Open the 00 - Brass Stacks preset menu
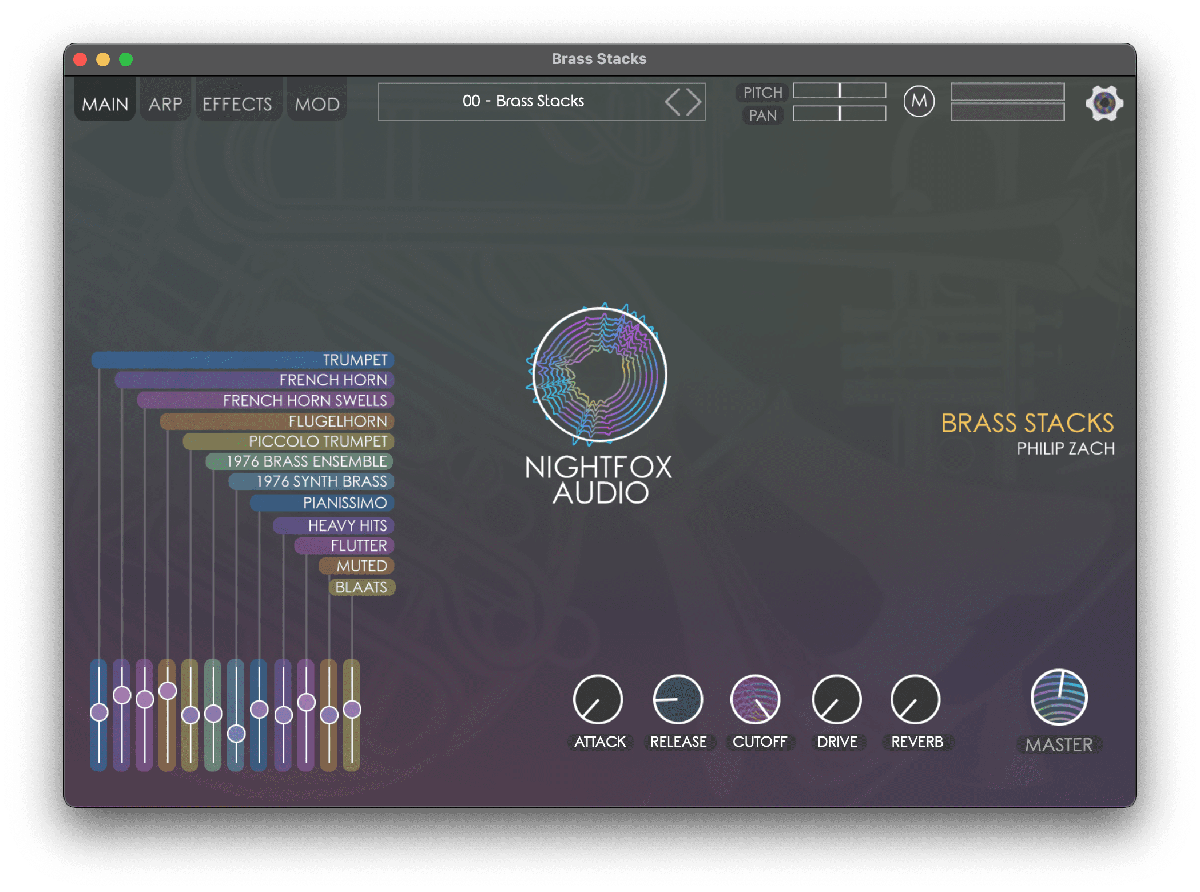 (x=522, y=102)
